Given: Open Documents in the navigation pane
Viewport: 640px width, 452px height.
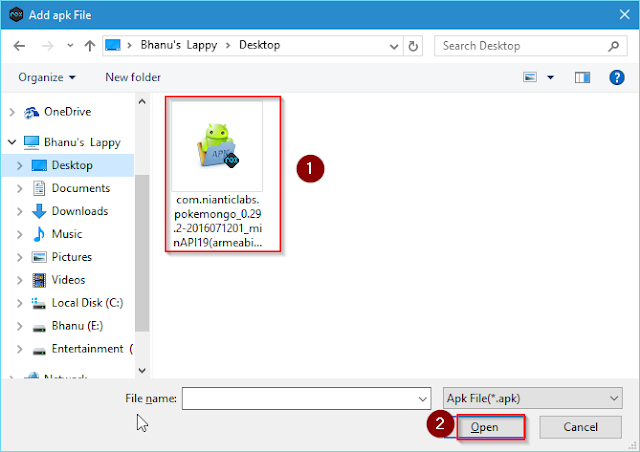Looking at the screenshot, I should [x=81, y=188].
